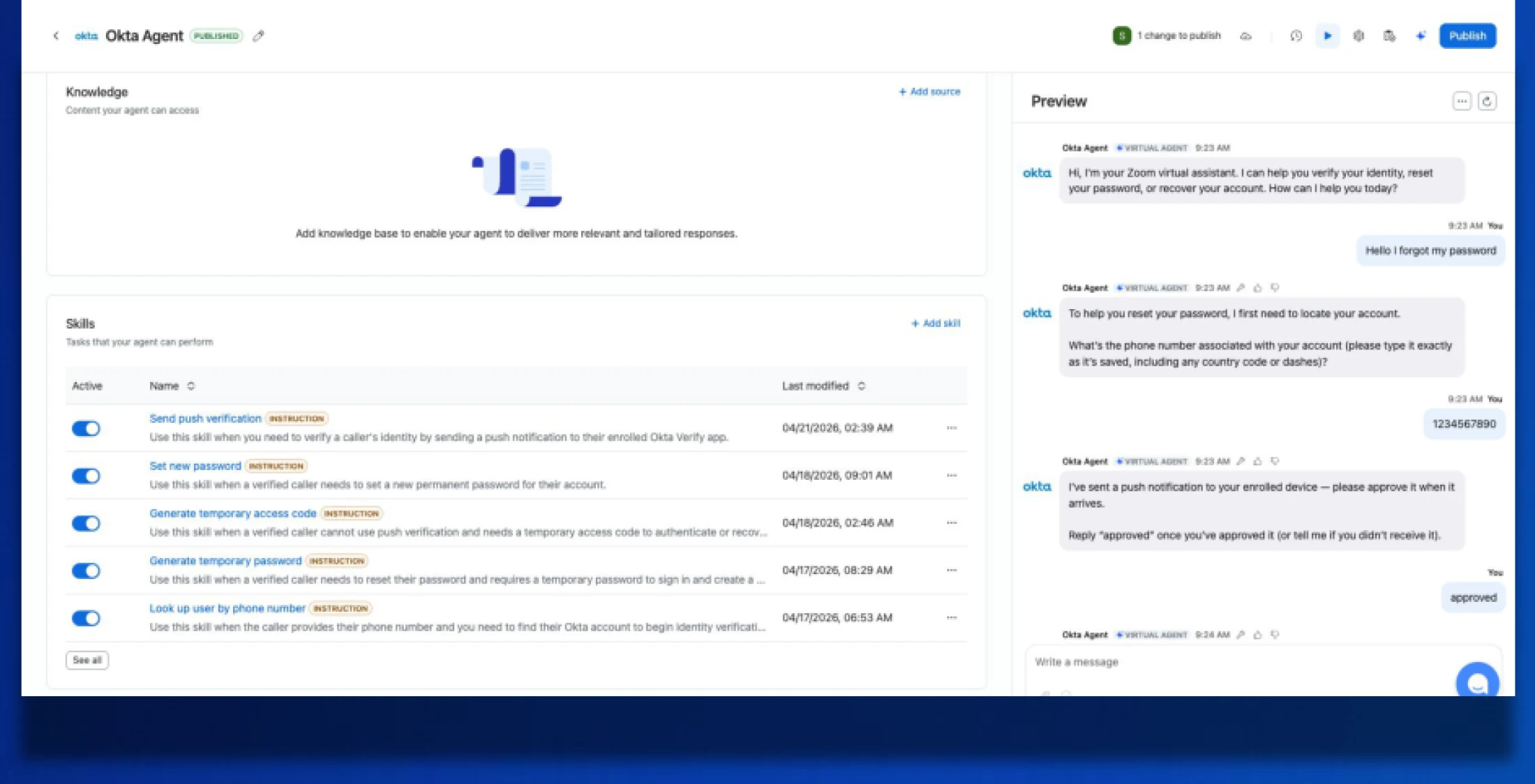Disable the Send push verification skill
1535x784 pixels.
(x=86, y=428)
